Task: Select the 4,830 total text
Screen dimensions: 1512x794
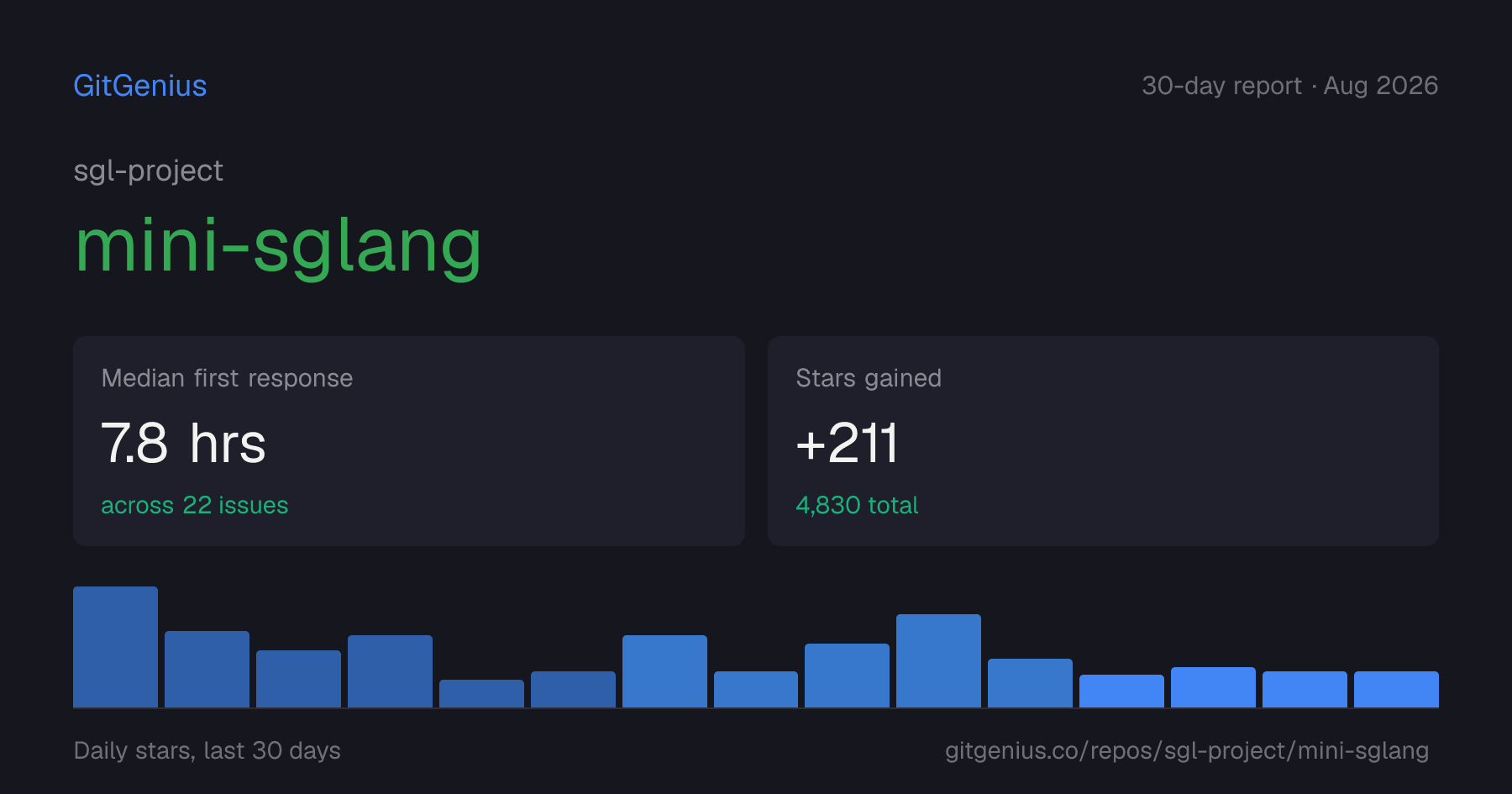Action: [857, 505]
